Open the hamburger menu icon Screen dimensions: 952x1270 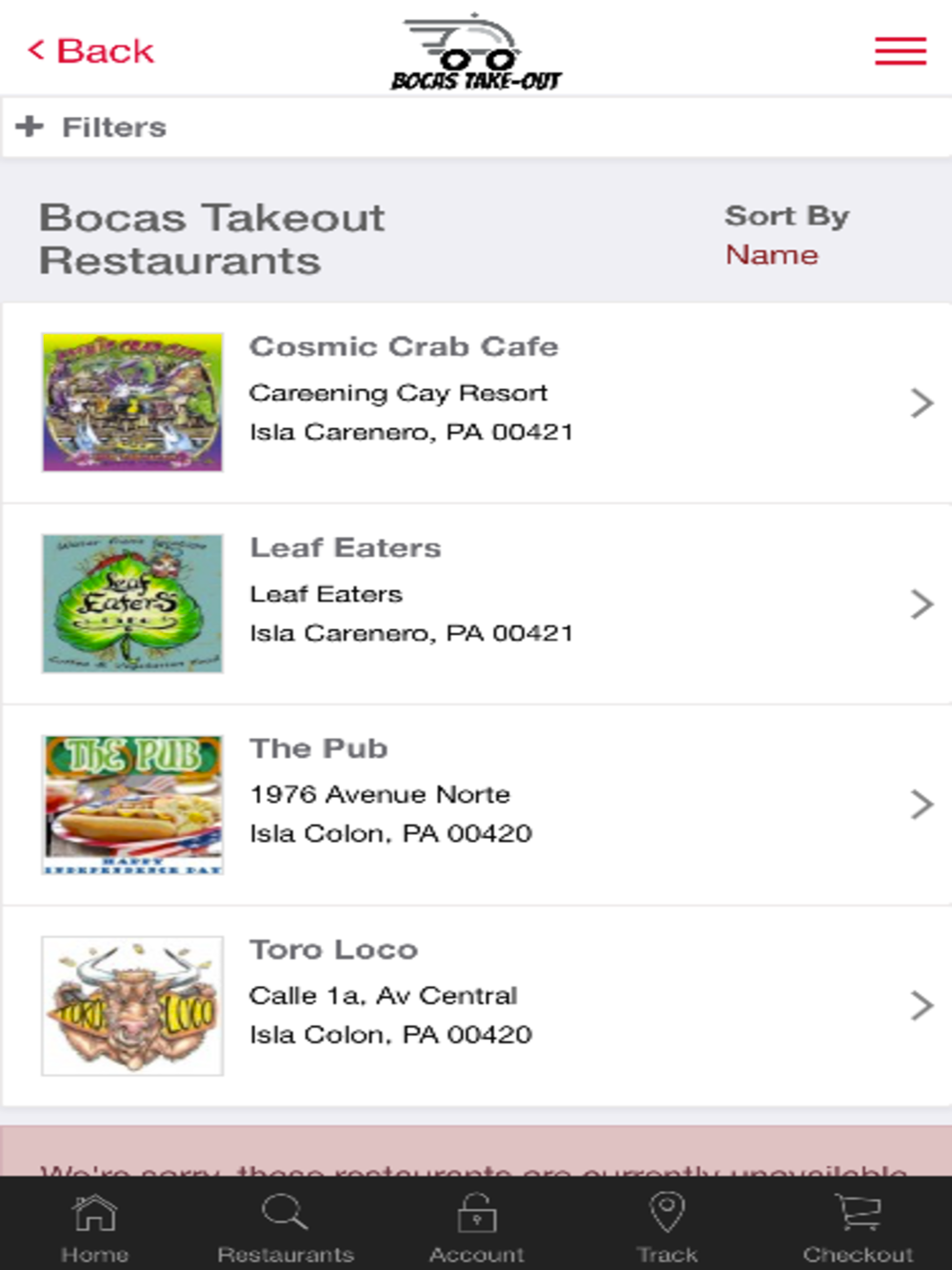point(900,50)
